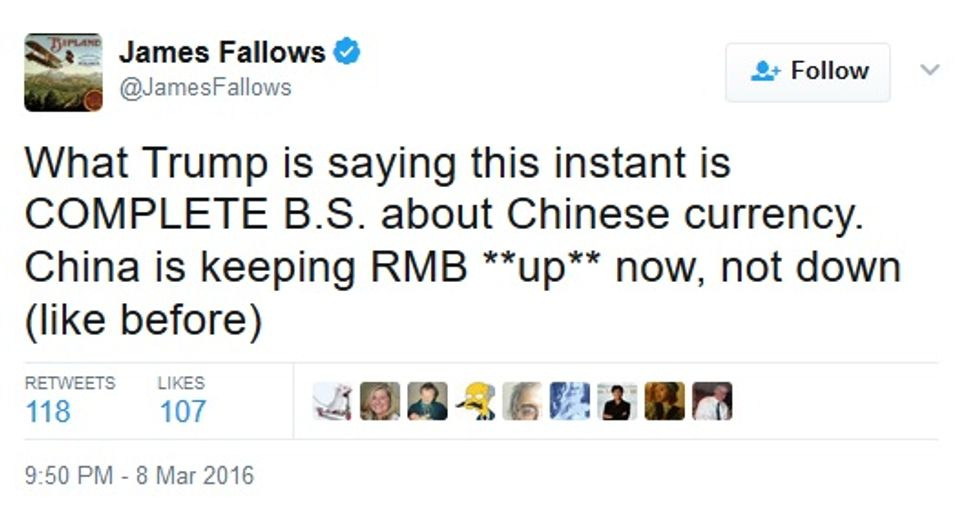The height and width of the screenshot is (509, 980).
Task: Click the person-plus icon in Follow
Action: pyautogui.click(x=766, y=71)
